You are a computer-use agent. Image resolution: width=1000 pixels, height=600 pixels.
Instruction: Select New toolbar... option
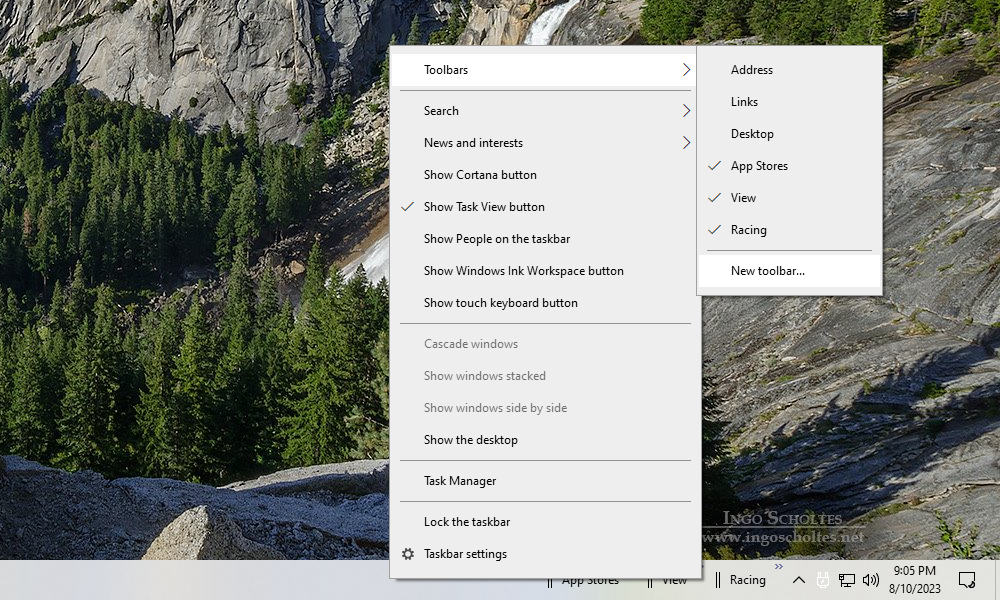(790, 271)
